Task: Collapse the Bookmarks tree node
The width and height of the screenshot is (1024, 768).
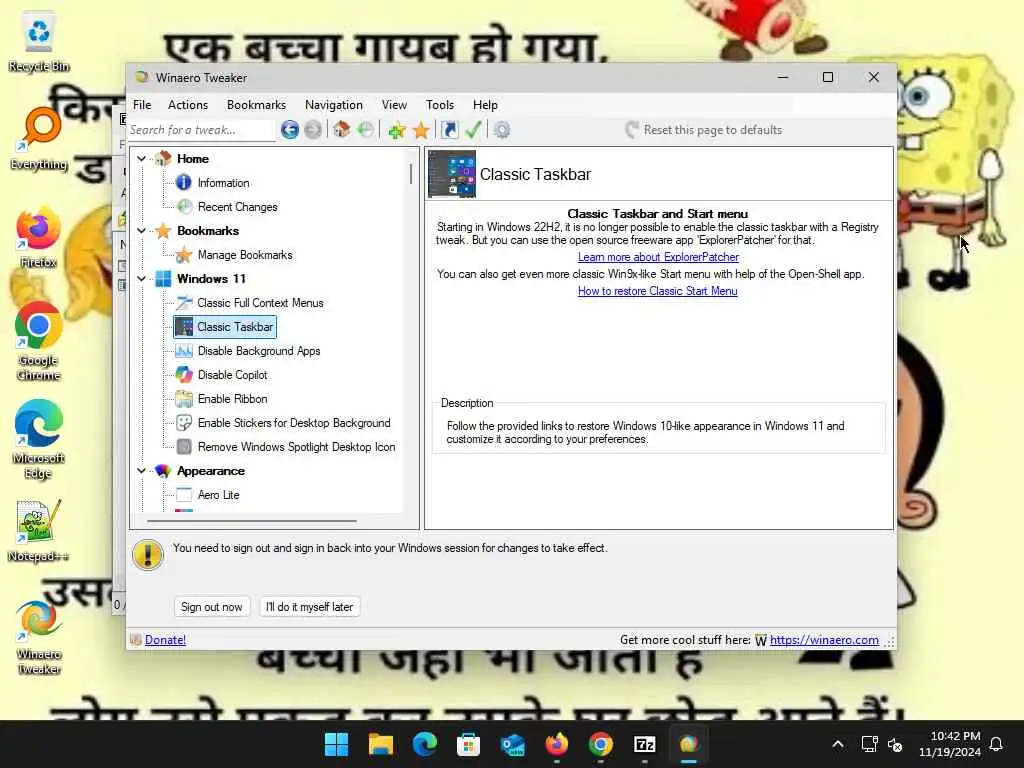Action: coord(141,231)
